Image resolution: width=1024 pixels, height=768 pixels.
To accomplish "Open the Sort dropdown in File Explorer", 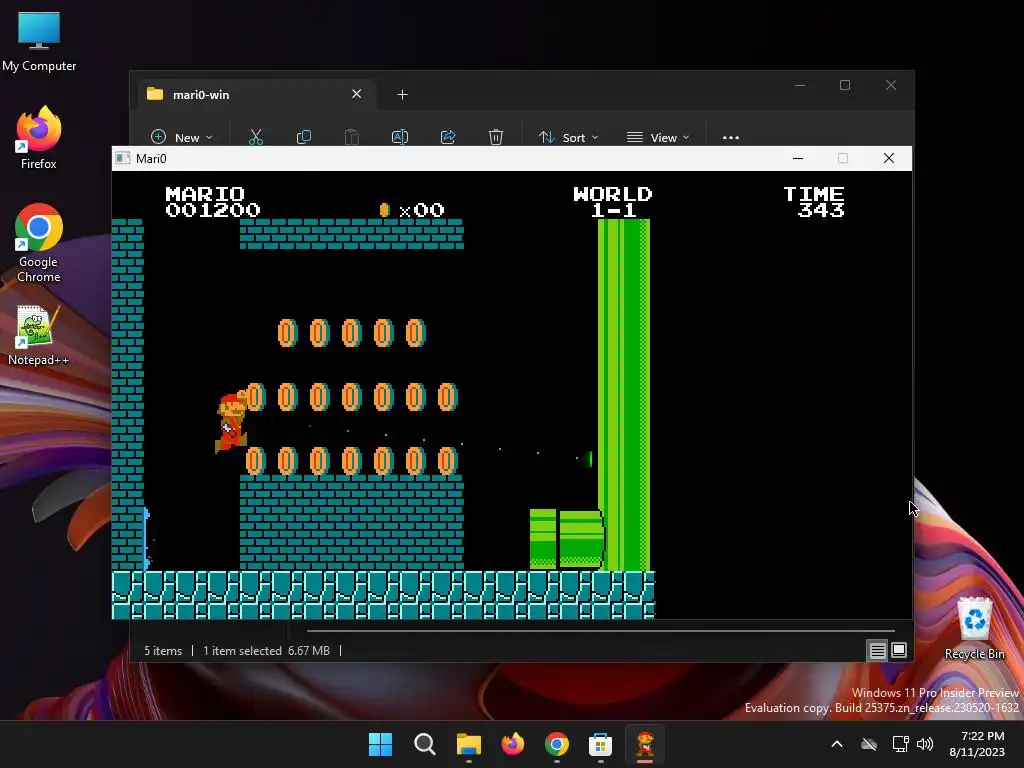I will click(x=568, y=137).
